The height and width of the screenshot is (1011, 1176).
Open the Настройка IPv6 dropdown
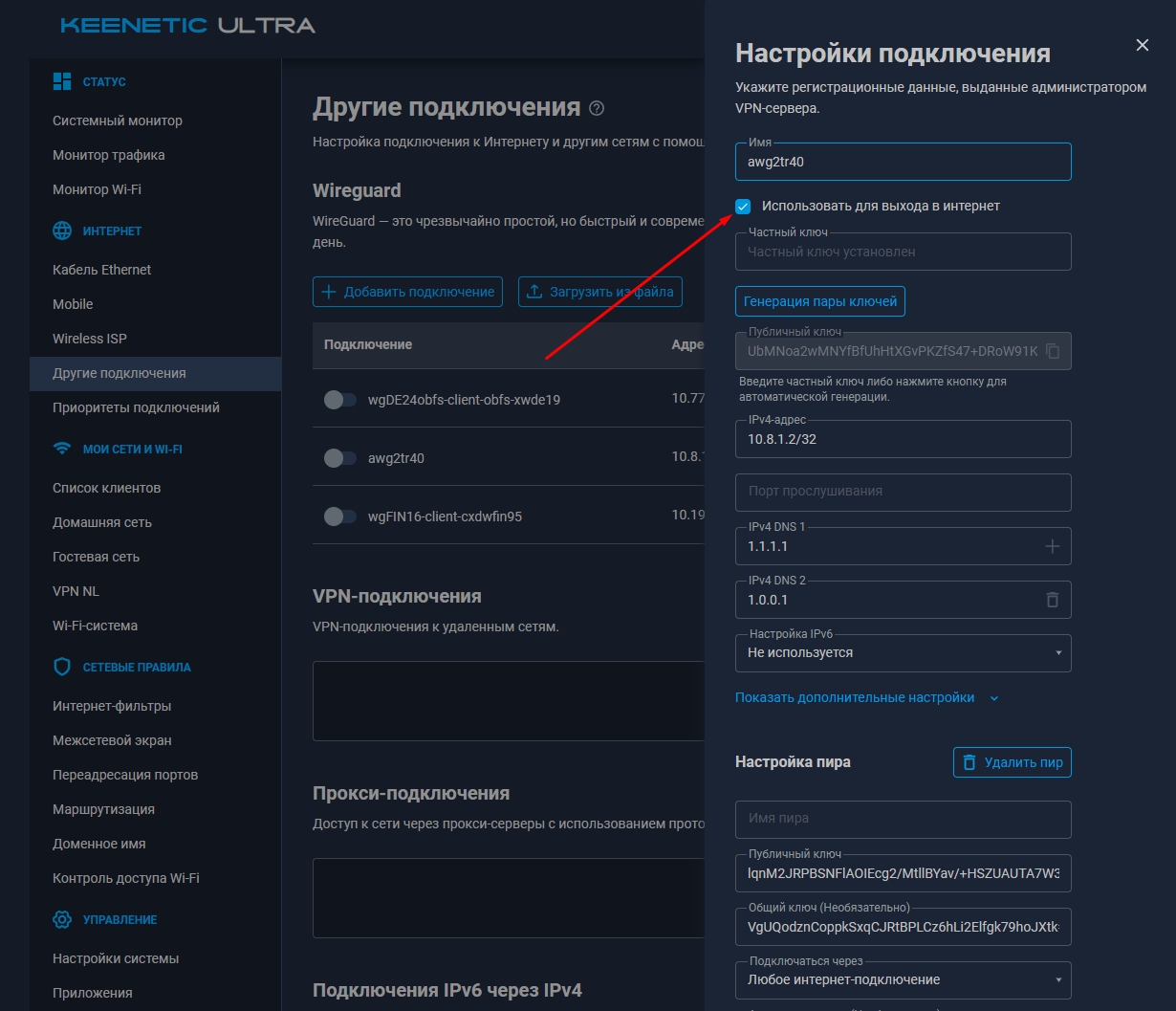coord(903,653)
